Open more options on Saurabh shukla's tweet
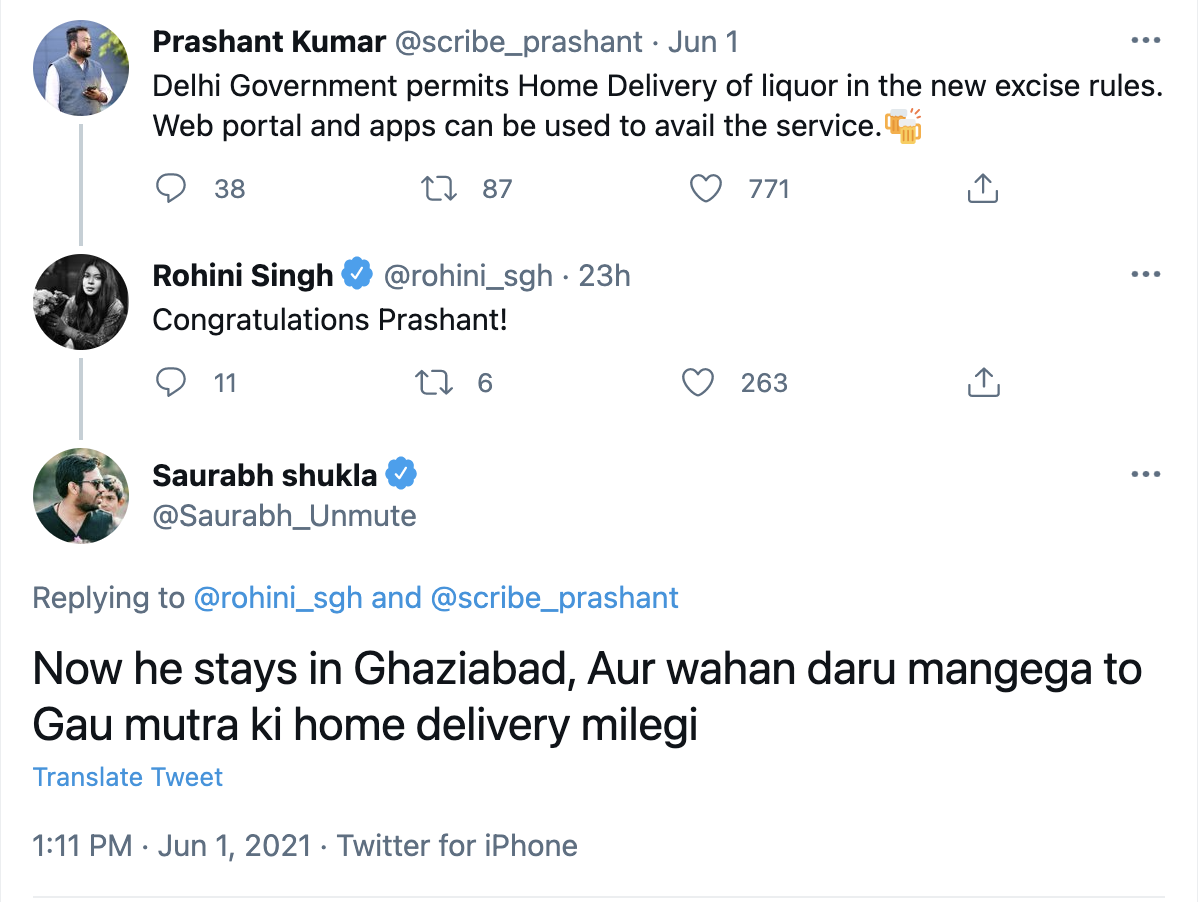The width and height of the screenshot is (1198, 902). pyautogui.click(x=1144, y=474)
